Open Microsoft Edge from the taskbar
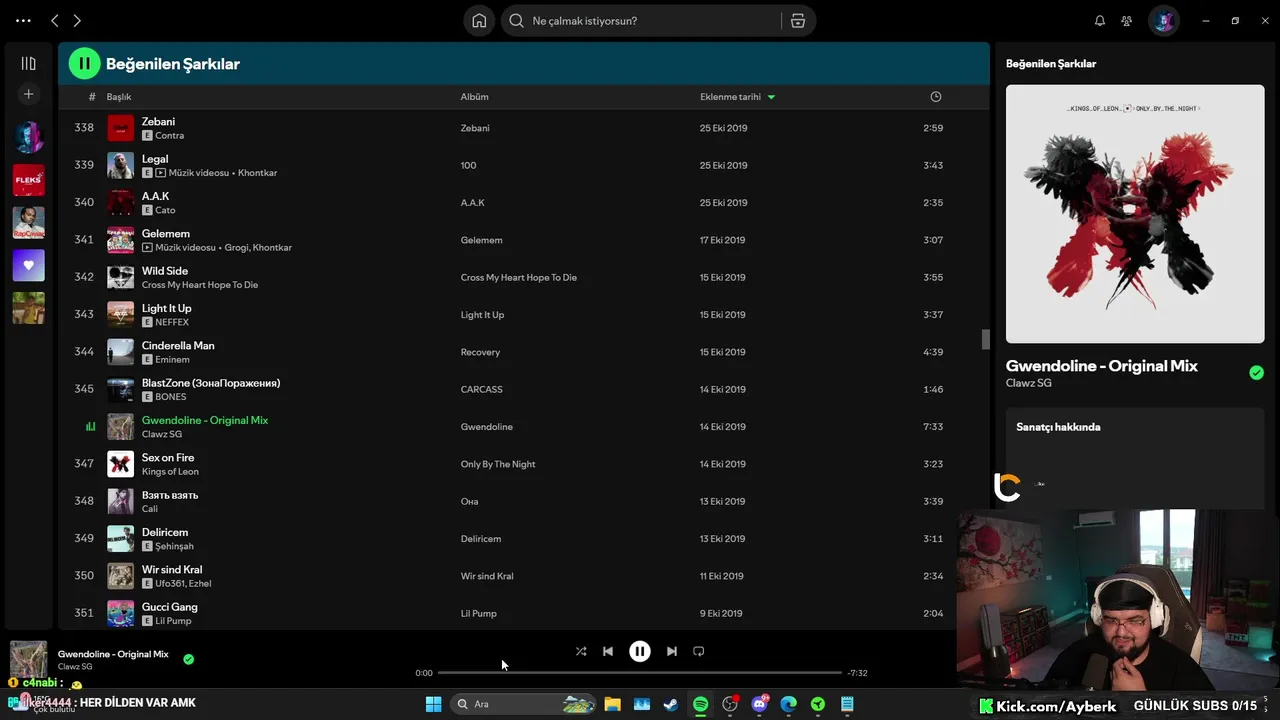Image resolution: width=1280 pixels, height=720 pixels. coord(788,704)
